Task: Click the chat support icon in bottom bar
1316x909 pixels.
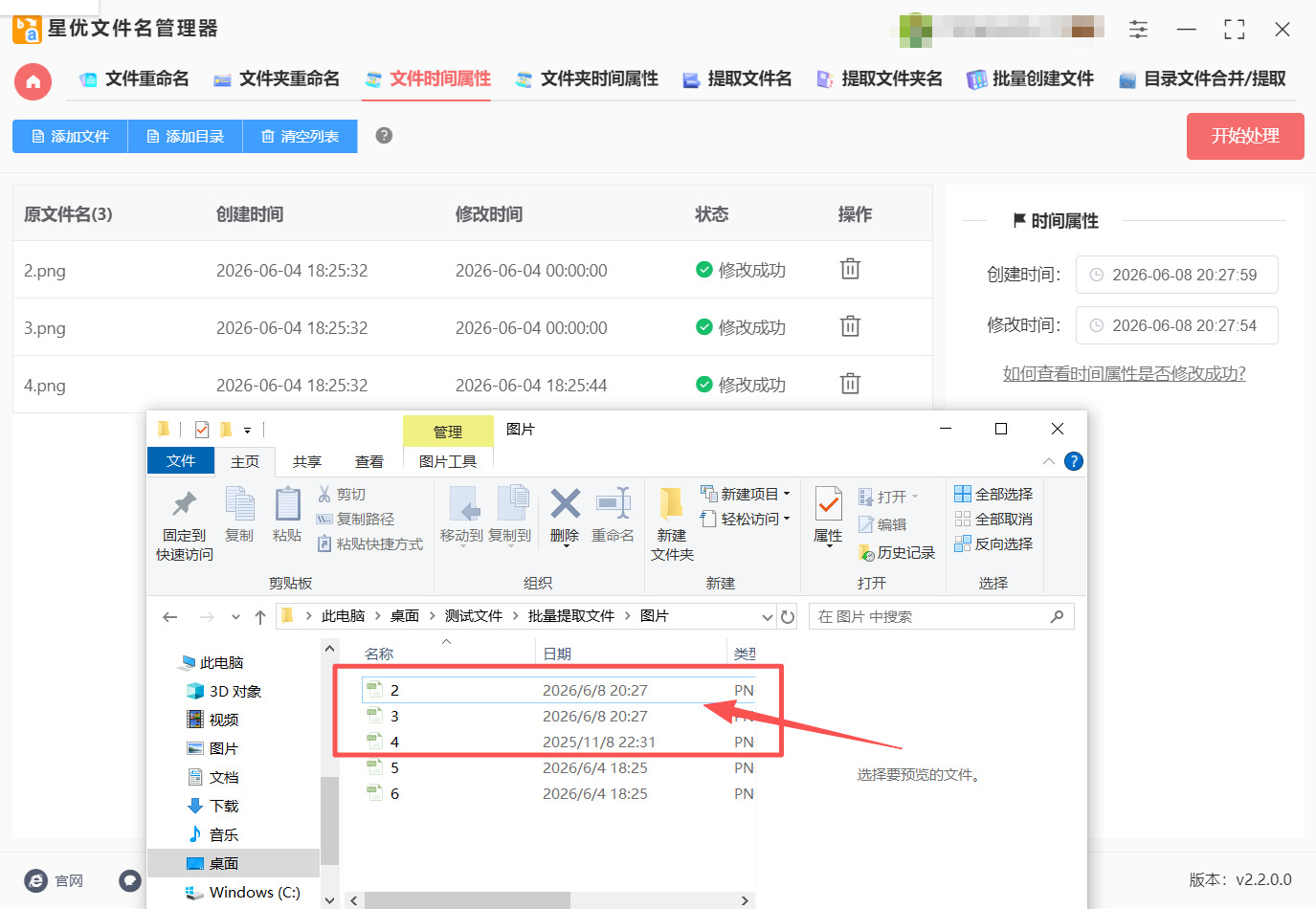Action: (130, 880)
